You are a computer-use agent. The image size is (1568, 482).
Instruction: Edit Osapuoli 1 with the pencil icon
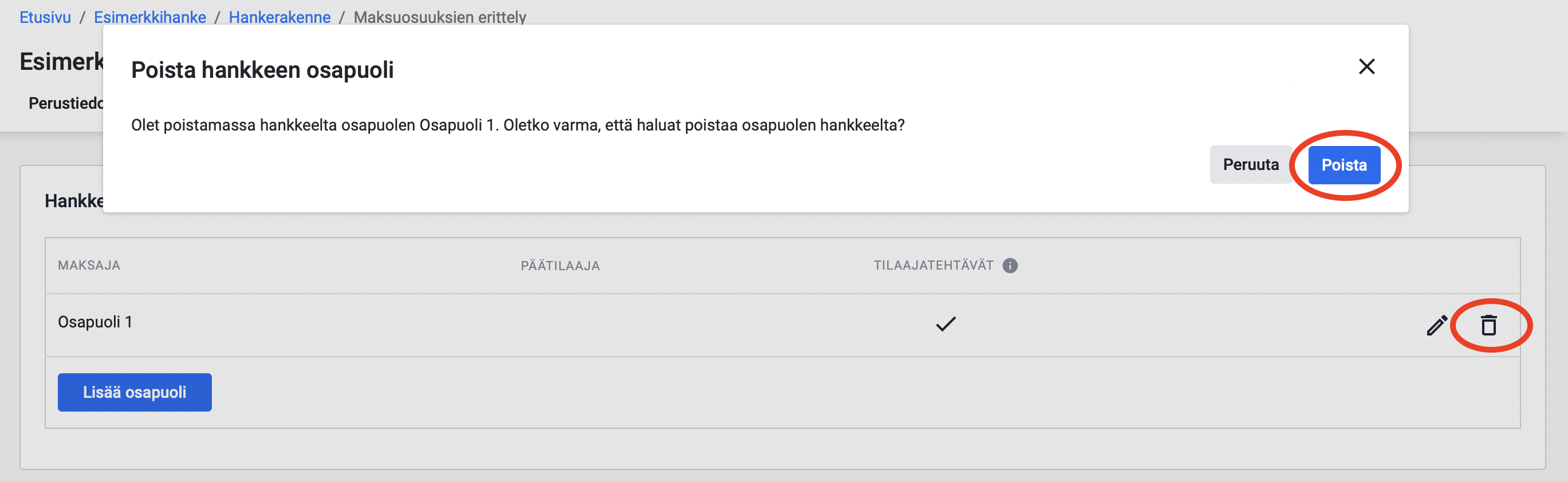coord(1436,325)
